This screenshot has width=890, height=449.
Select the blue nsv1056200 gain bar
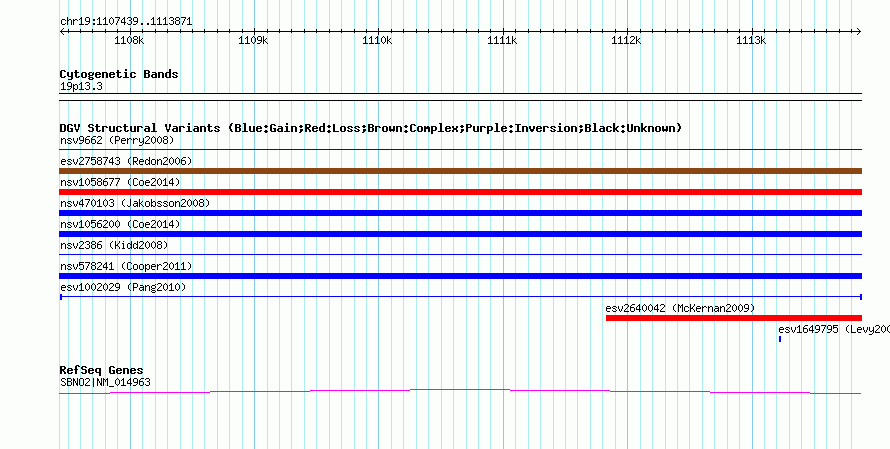(460, 234)
